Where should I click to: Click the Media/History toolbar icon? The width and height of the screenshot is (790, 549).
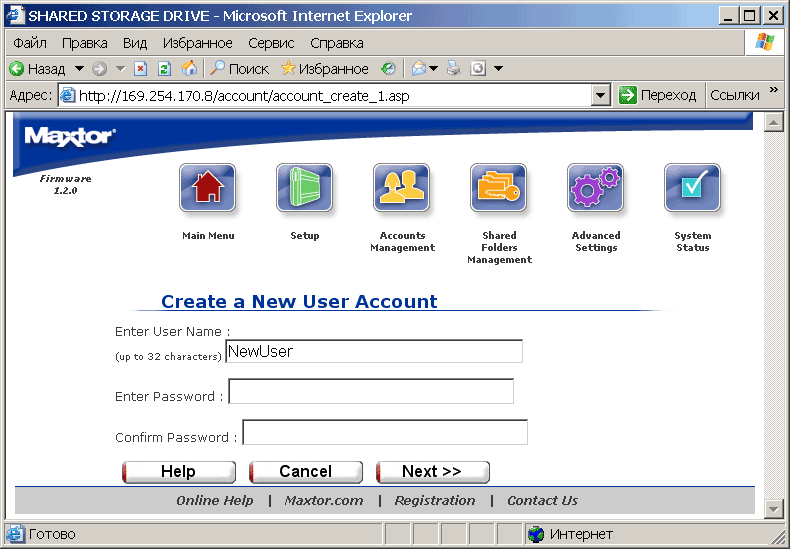(388, 68)
